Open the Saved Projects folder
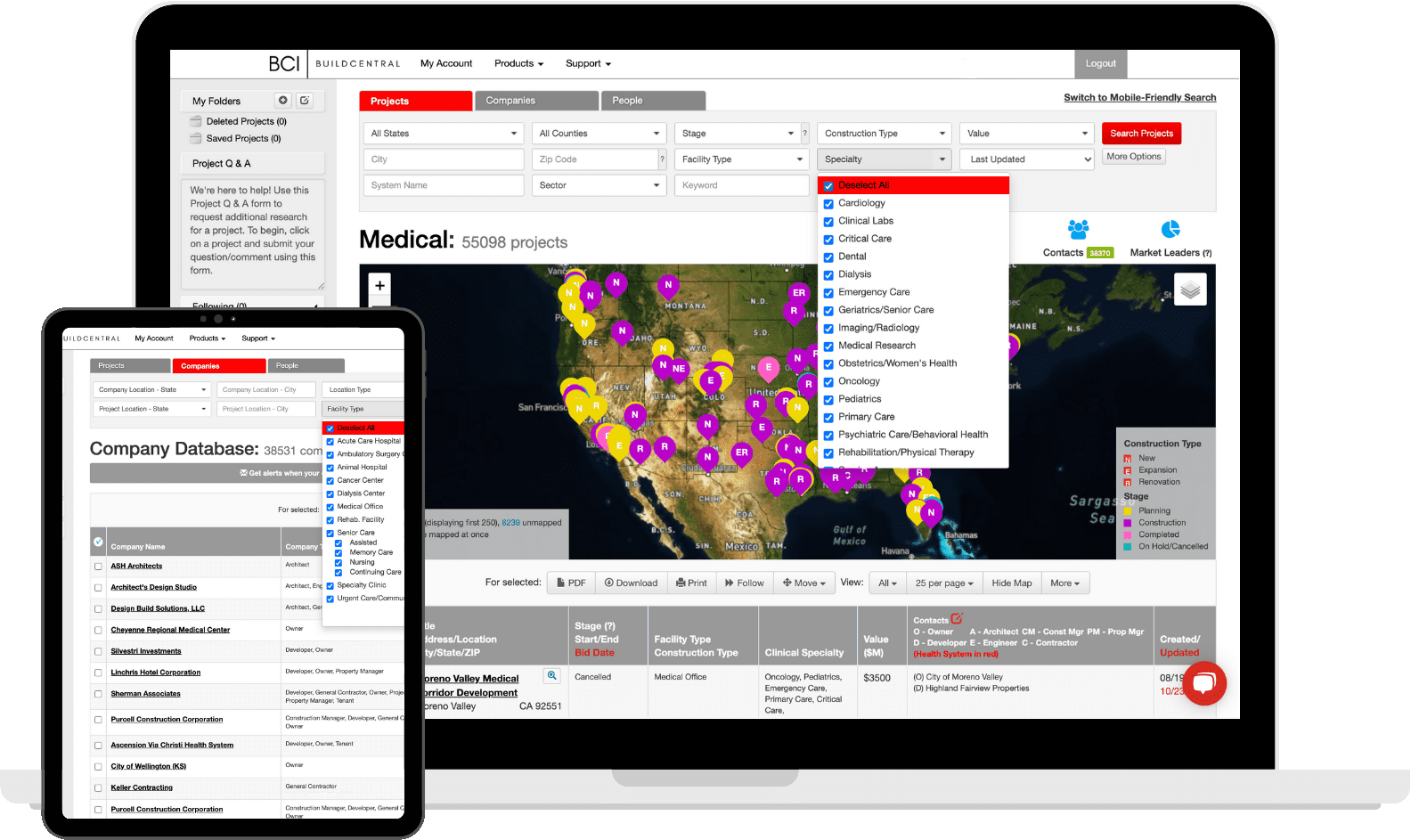Viewport: 1411px width, 840px height. [243, 138]
